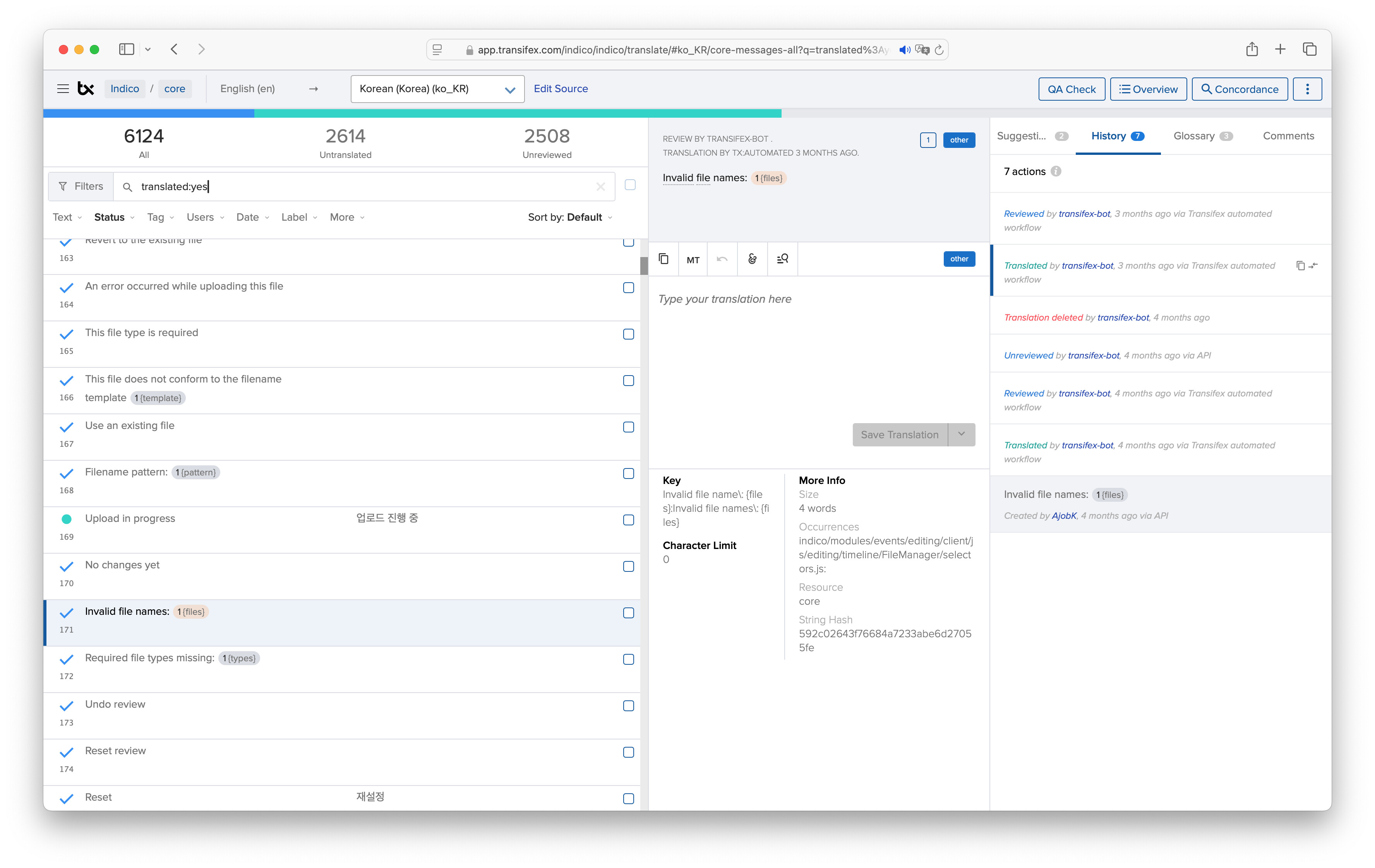Expand the More filter dropdown
Viewport: 1375px width, 868px height.
[x=347, y=217]
